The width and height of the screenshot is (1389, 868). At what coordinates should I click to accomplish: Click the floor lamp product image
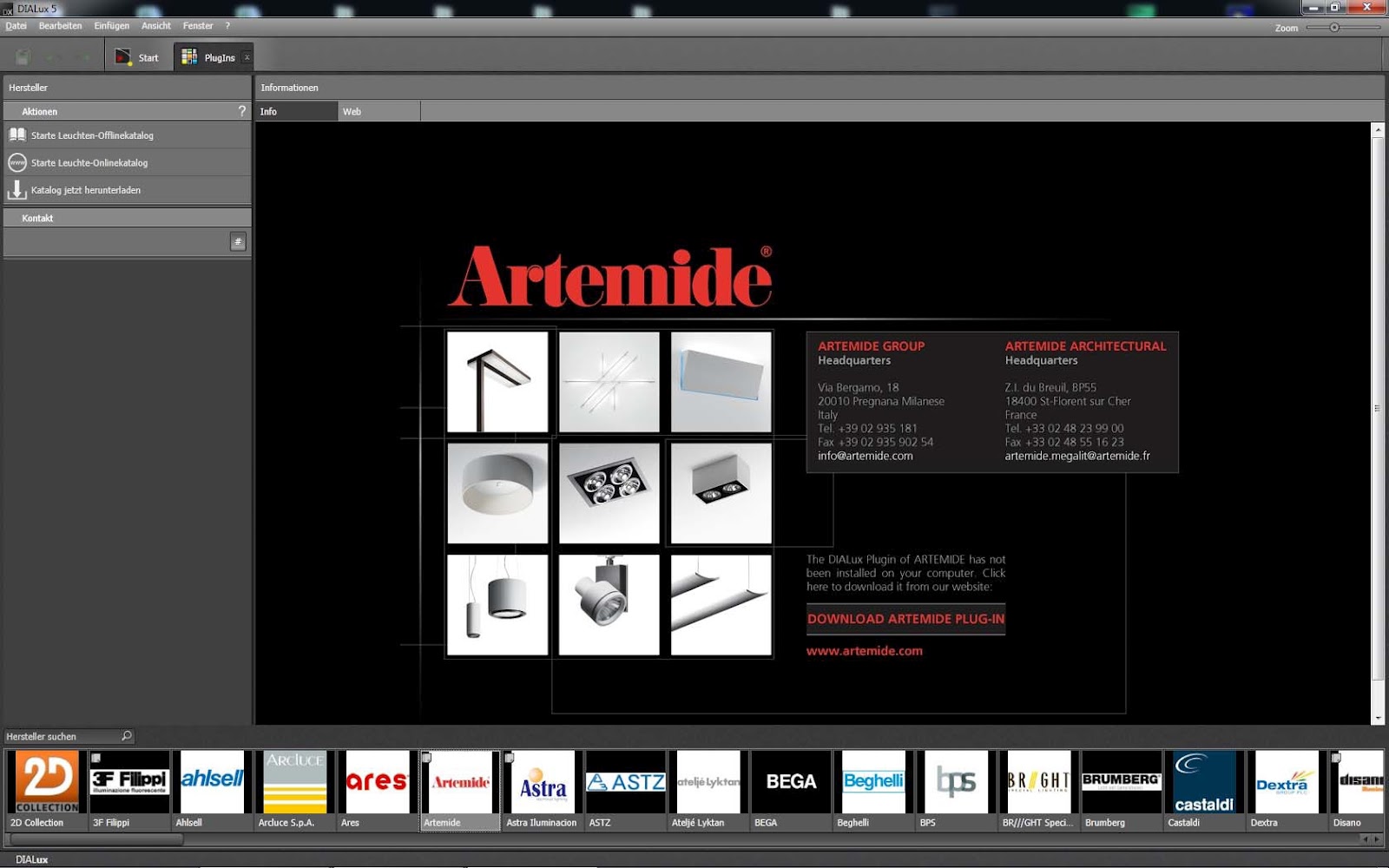click(497, 382)
